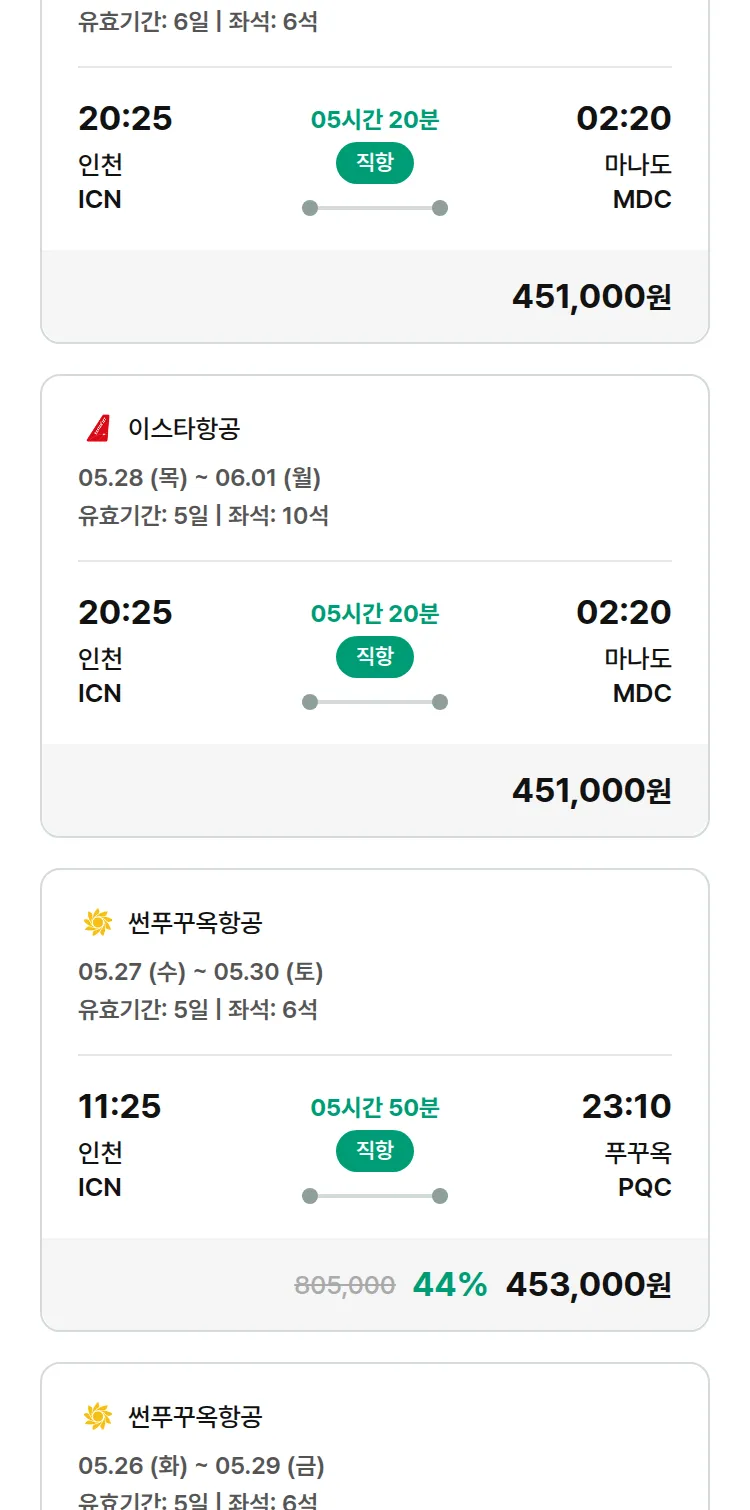Tap the 23:10 arrival time

coord(626,1107)
